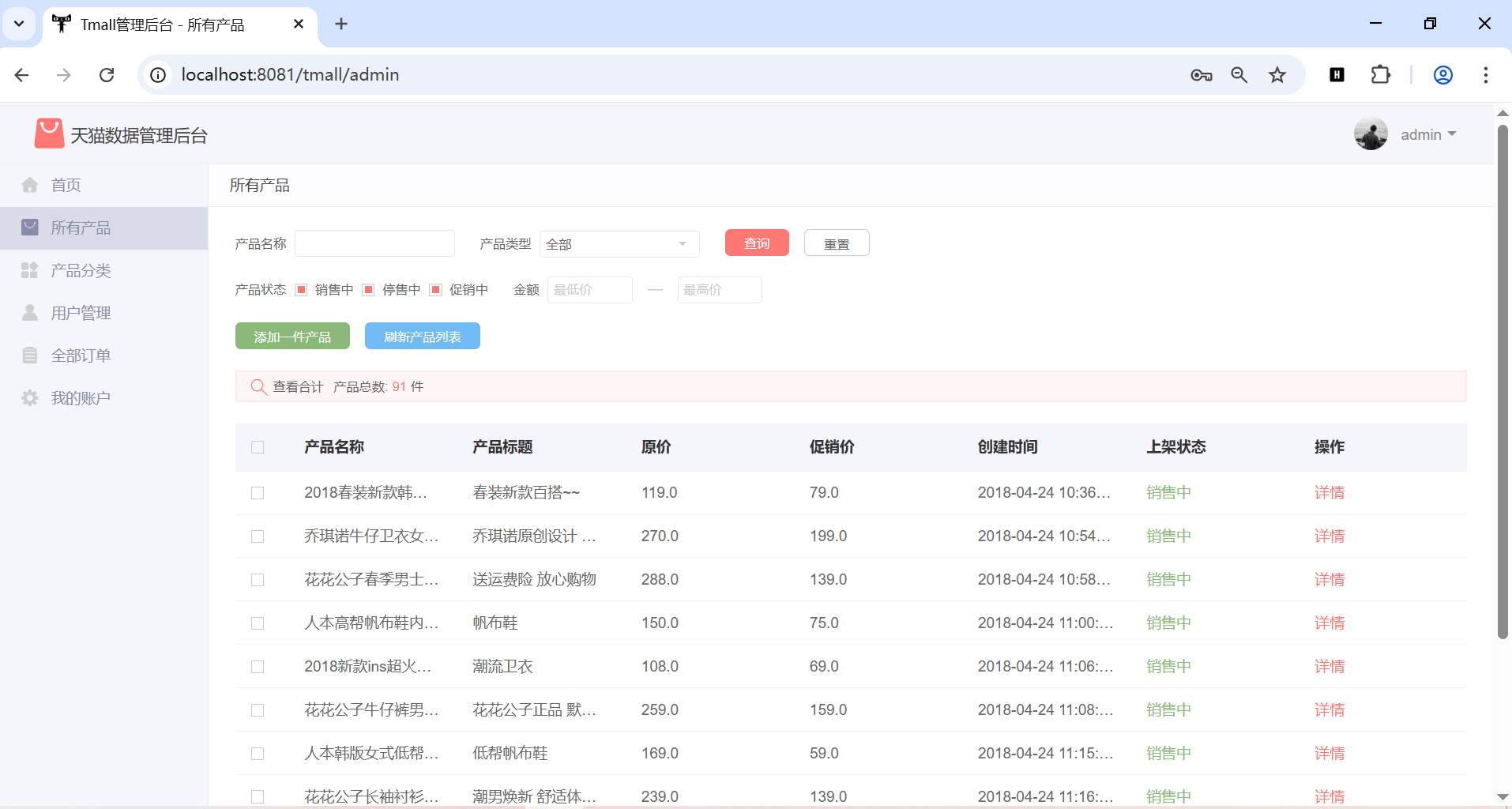Open the browser profile icon

point(1443,75)
